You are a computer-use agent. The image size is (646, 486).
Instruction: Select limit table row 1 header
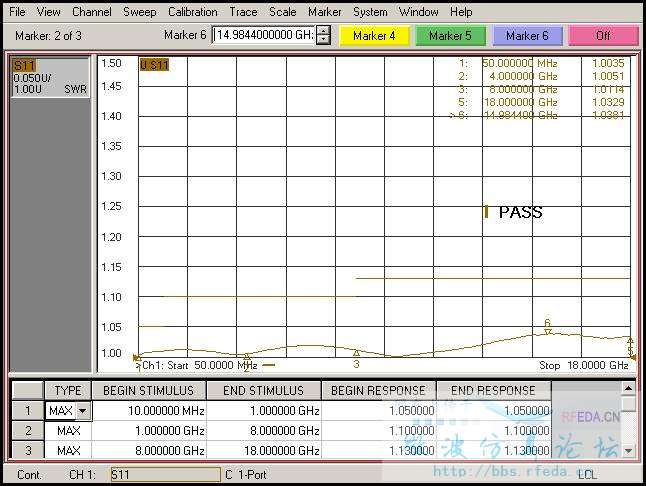point(28,411)
